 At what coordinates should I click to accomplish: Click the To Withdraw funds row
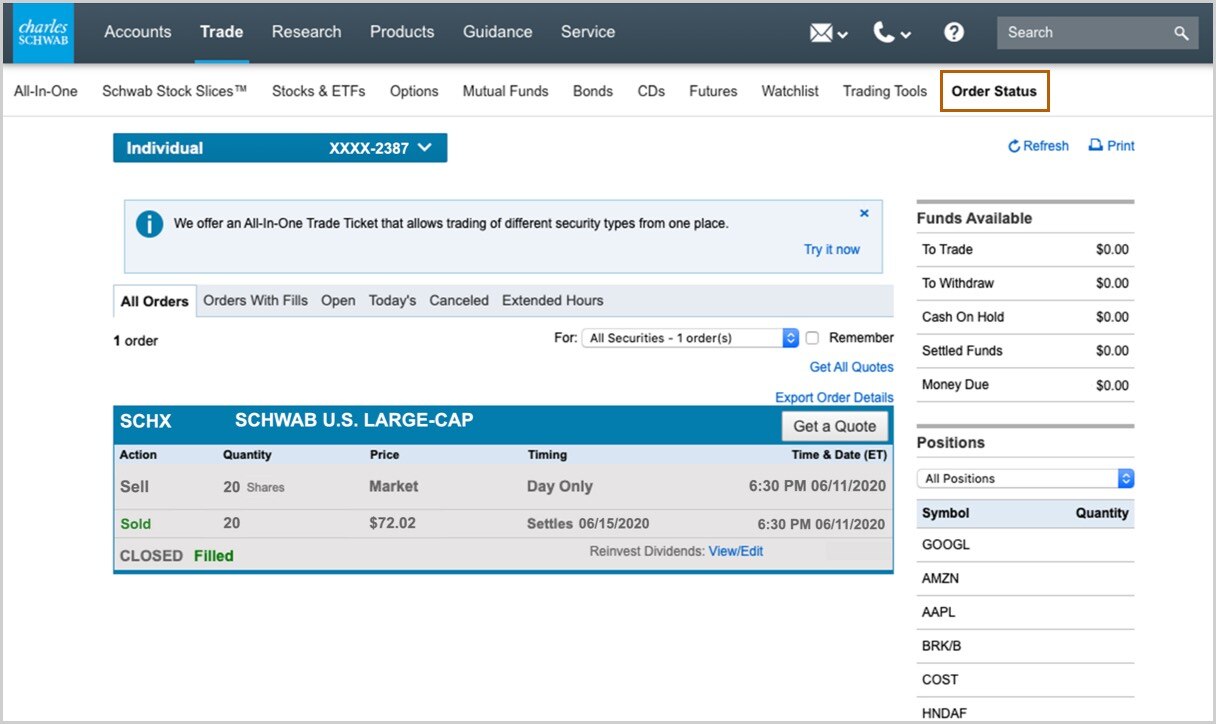pyautogui.click(x=1025, y=284)
